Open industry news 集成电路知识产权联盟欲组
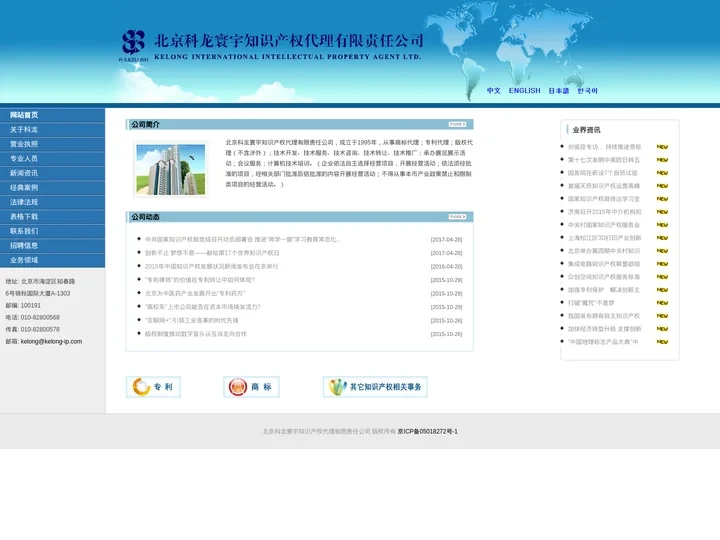Viewport: 720px width, 540px height. (604, 264)
